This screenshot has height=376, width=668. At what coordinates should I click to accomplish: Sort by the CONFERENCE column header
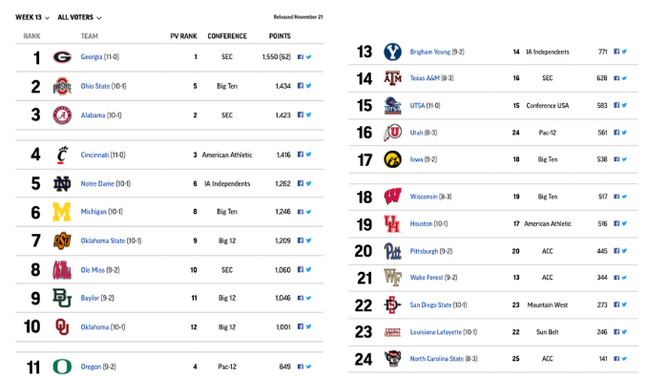pos(227,36)
